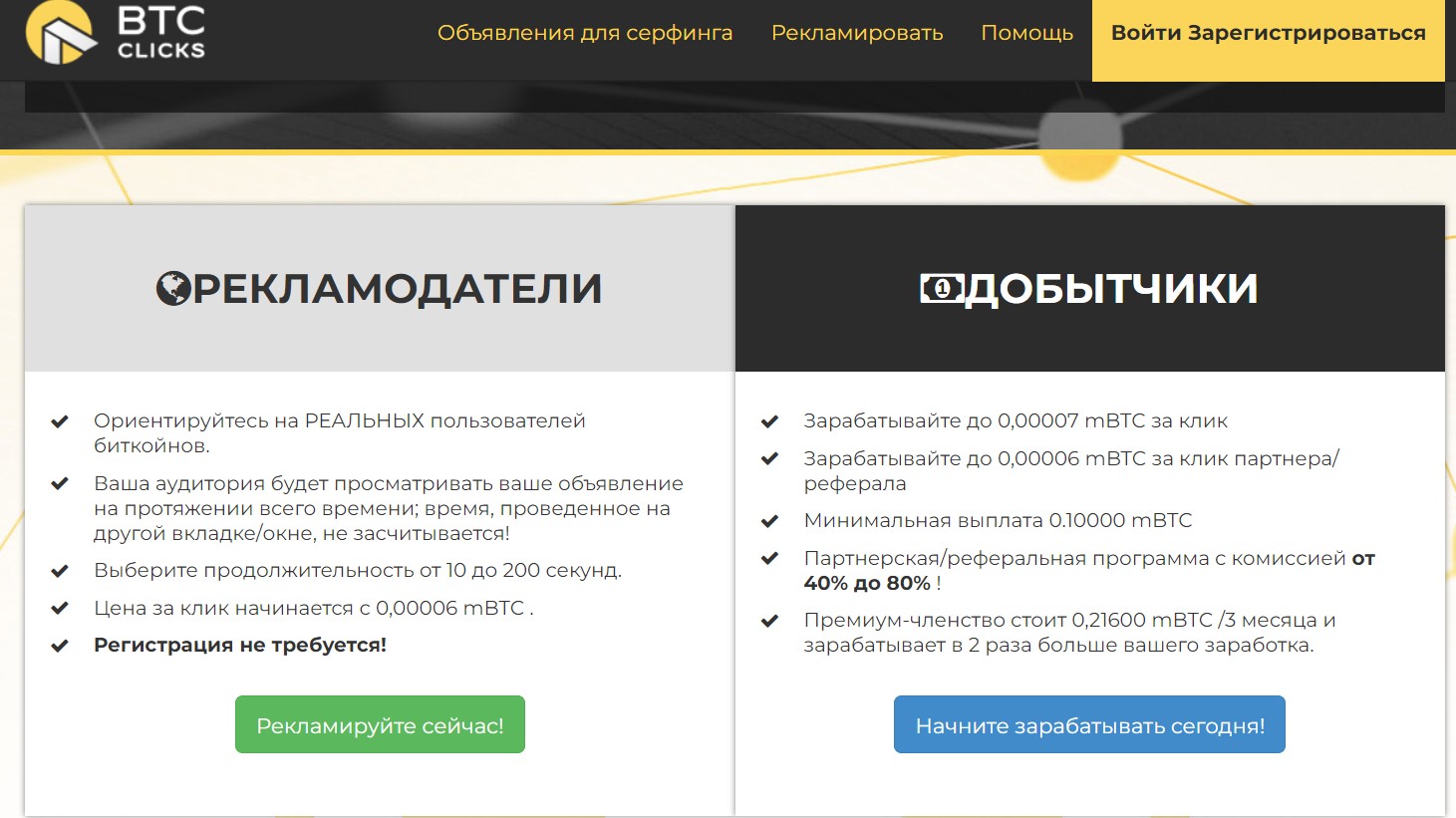The image size is (1456, 818).
Task: Click text 'Зарабатывайте до 0,00007 mBTC за клик'
Action: (1016, 420)
